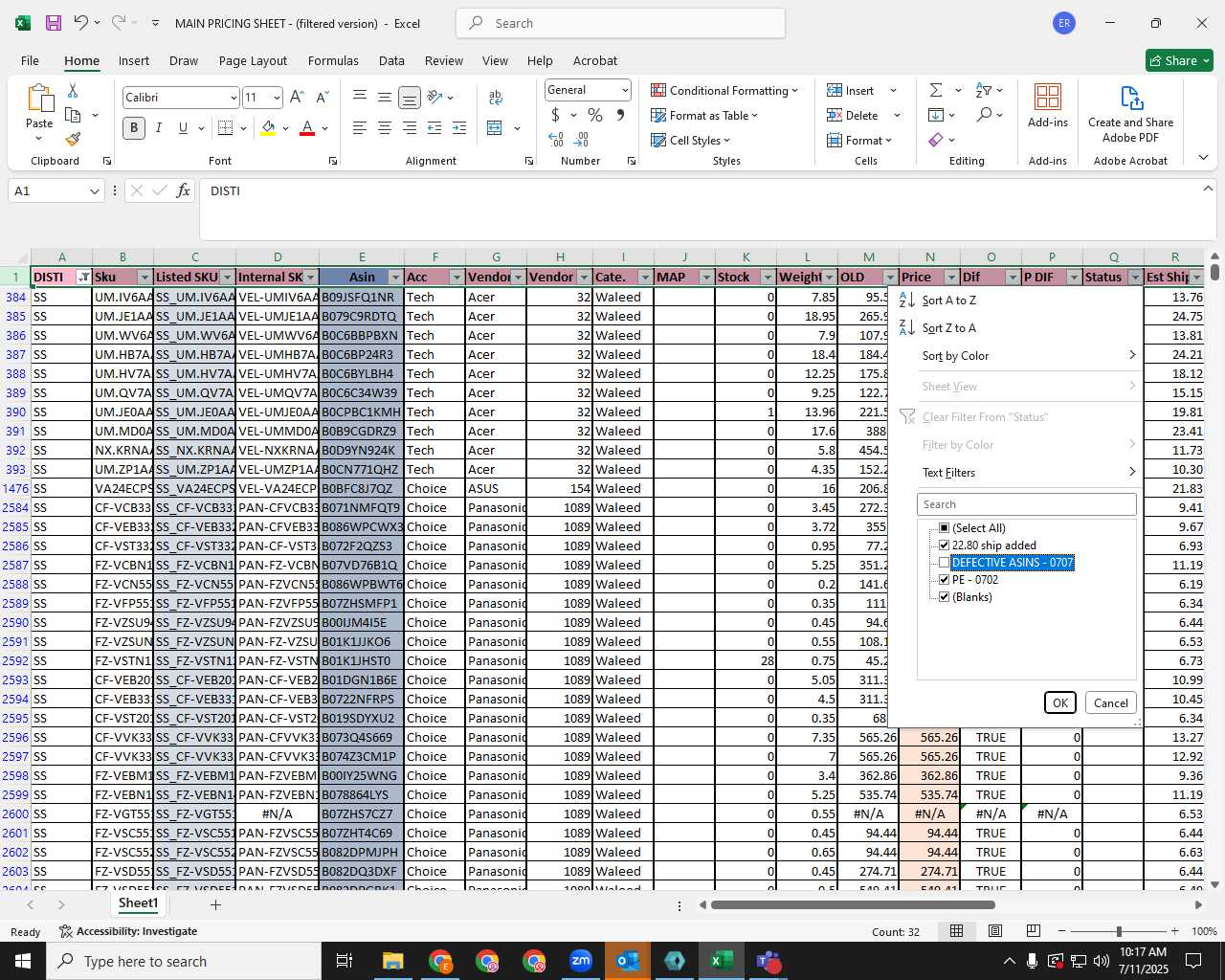This screenshot has height=980, width=1225.
Task: Toggle Underline formatting
Action: coord(183,128)
